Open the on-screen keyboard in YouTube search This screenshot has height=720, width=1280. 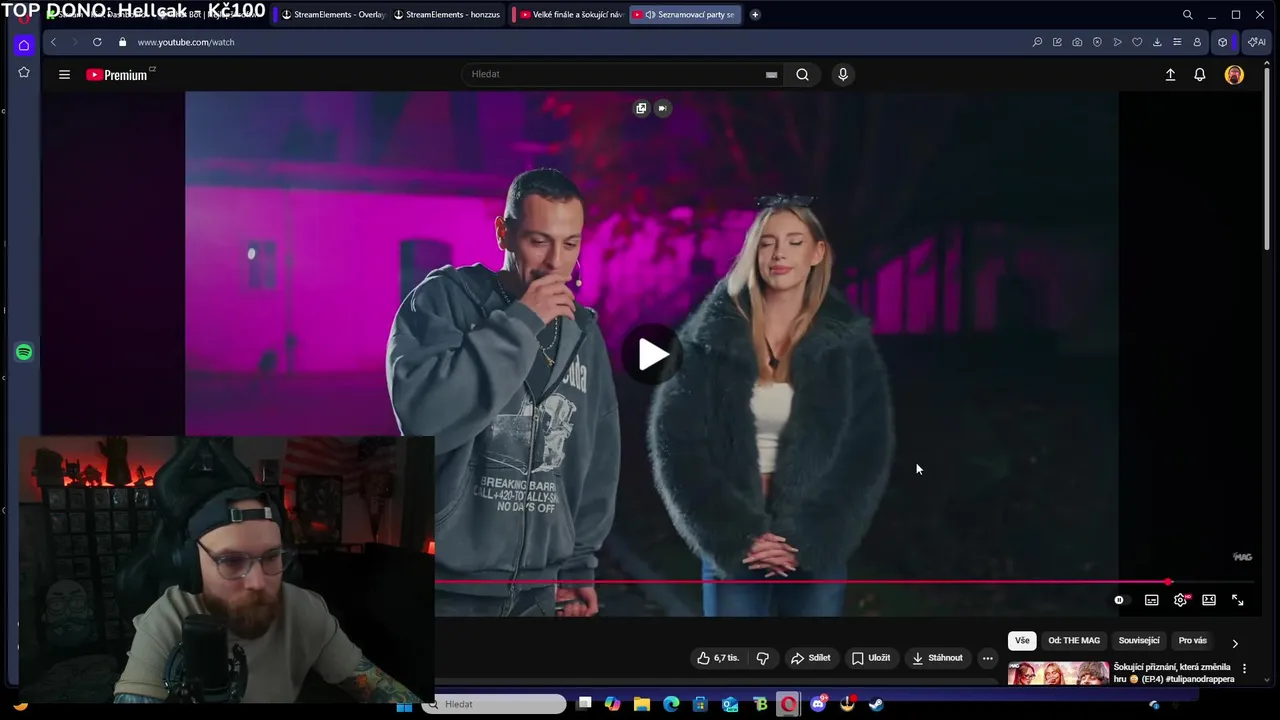tap(771, 74)
